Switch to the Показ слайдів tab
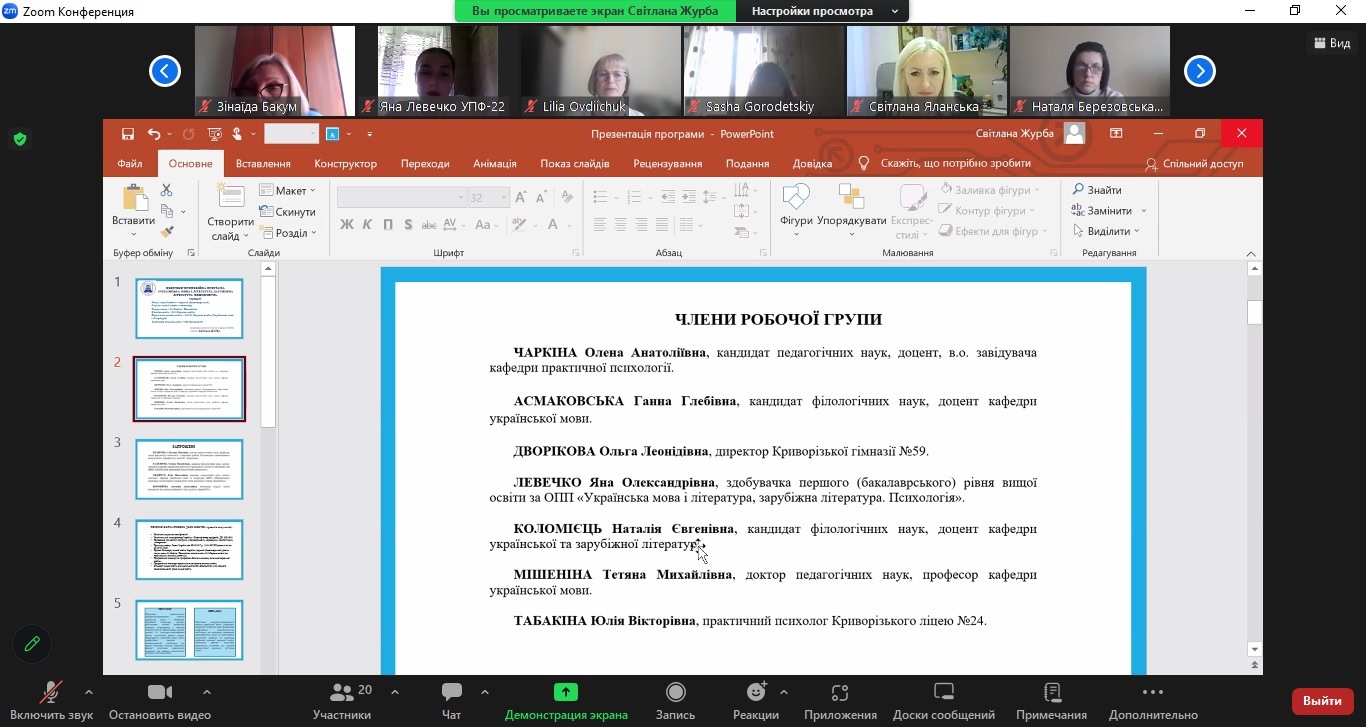1366x727 pixels. tap(575, 163)
